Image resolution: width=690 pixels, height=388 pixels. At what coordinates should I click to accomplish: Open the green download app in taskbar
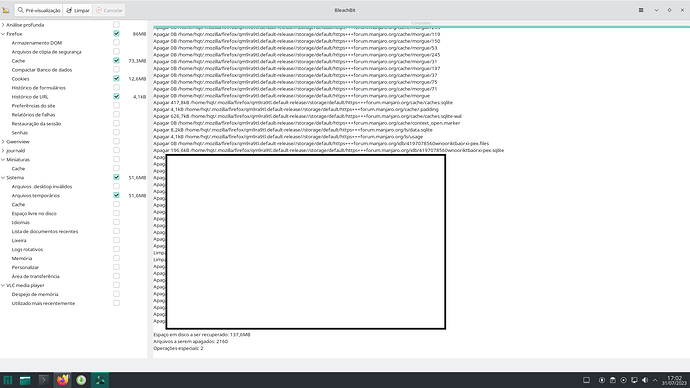tap(81, 380)
